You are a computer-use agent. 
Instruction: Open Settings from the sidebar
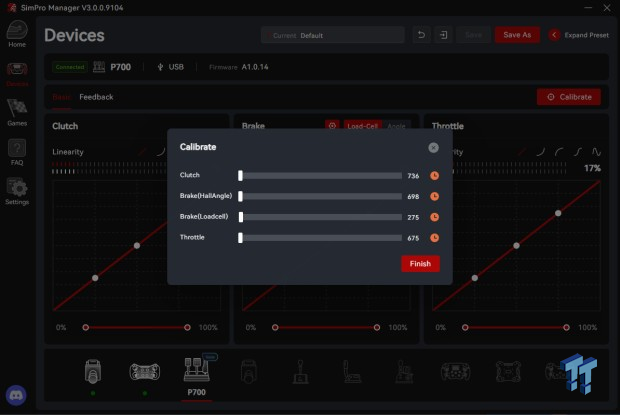coord(17,191)
